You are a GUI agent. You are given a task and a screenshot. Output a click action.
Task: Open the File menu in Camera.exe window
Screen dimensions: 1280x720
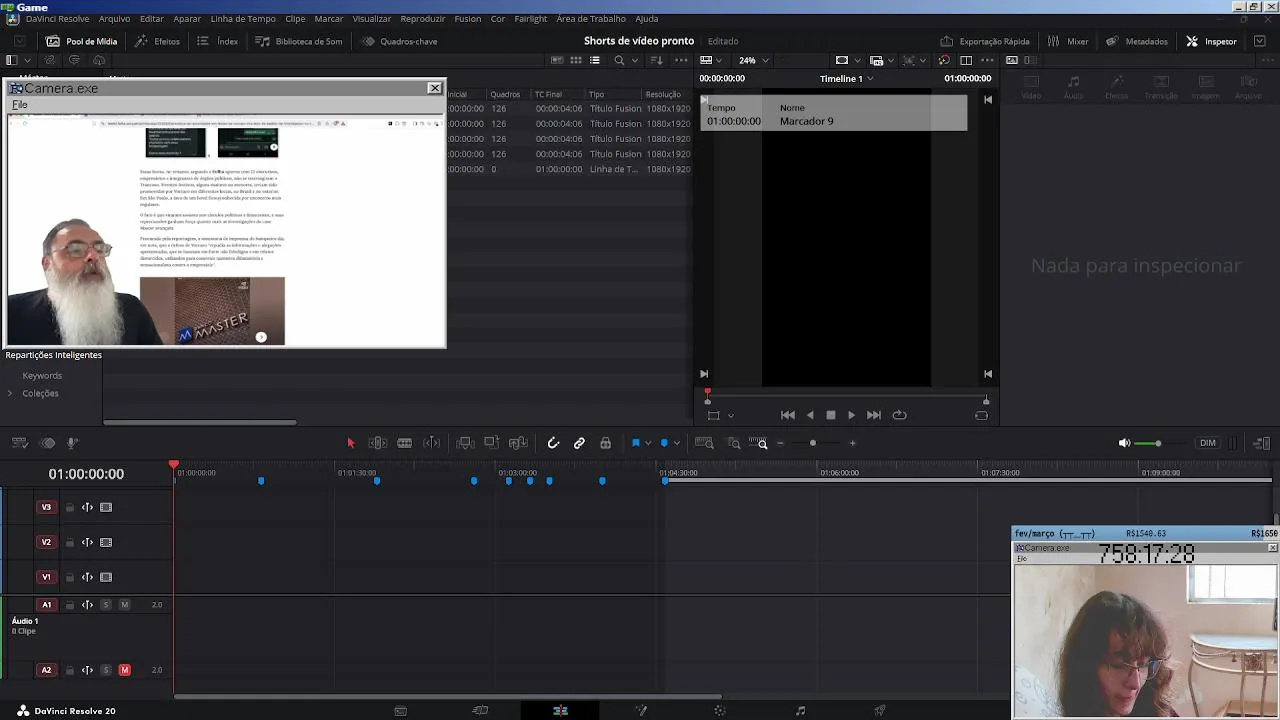point(20,105)
